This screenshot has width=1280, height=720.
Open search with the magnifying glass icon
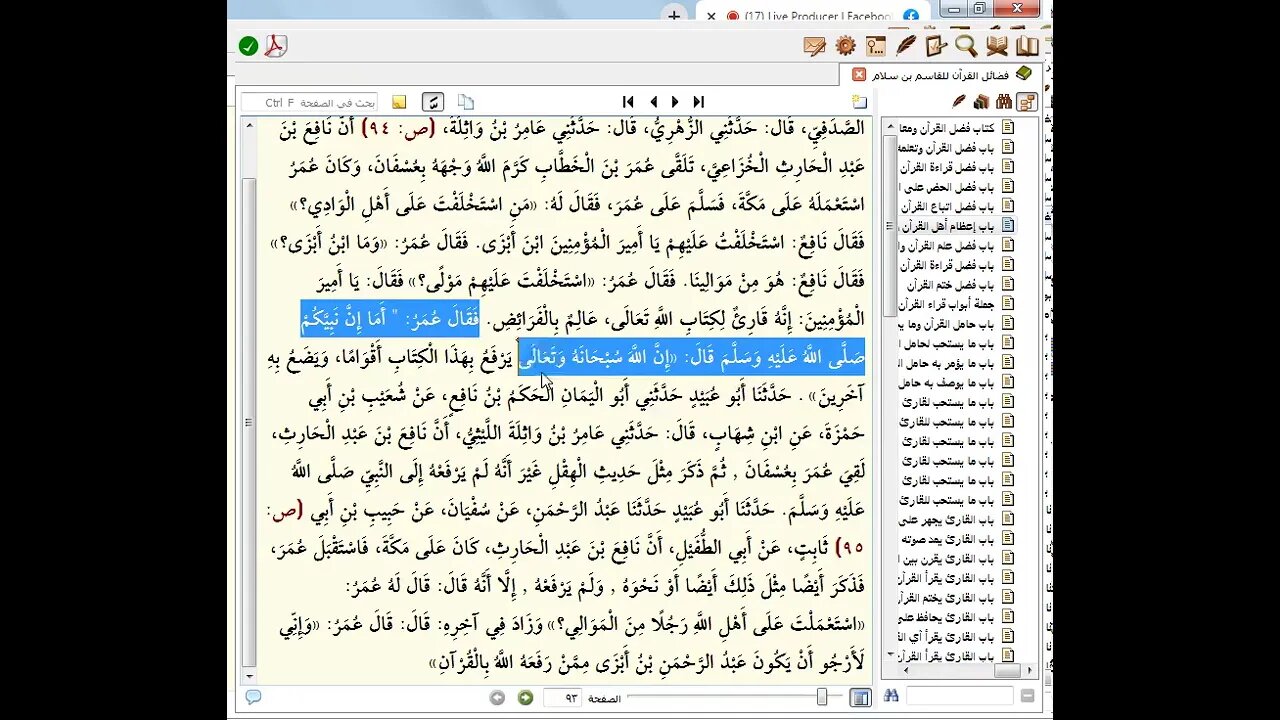[x=966, y=46]
